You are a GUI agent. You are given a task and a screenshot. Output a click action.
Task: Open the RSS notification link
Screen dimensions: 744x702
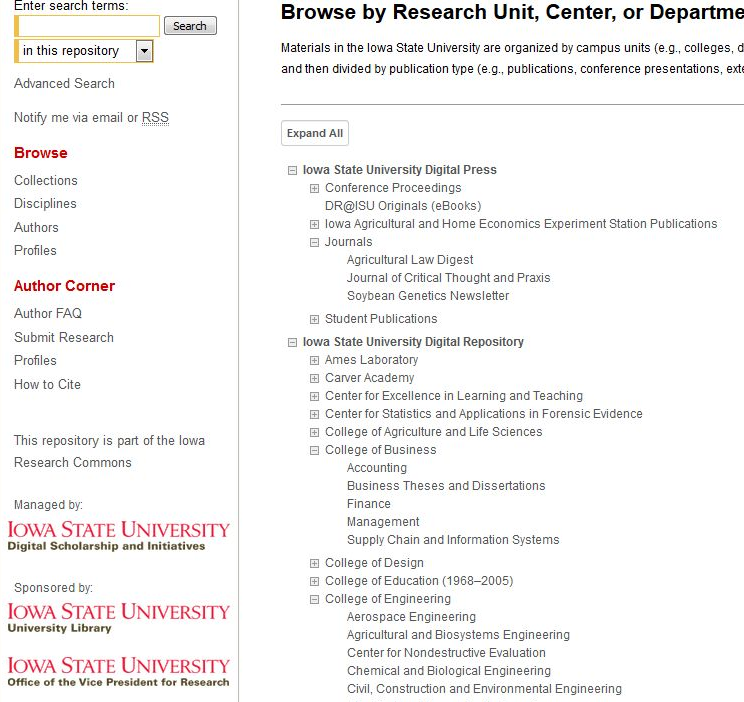click(x=155, y=118)
